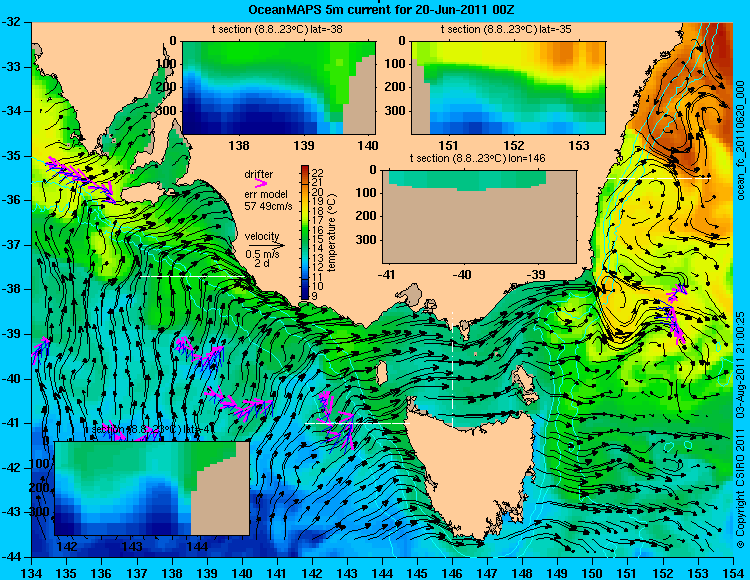This screenshot has height=580, width=750.
Task: Click the magenta drifter arrow in the legend
Action: pyautogui.click(x=261, y=183)
